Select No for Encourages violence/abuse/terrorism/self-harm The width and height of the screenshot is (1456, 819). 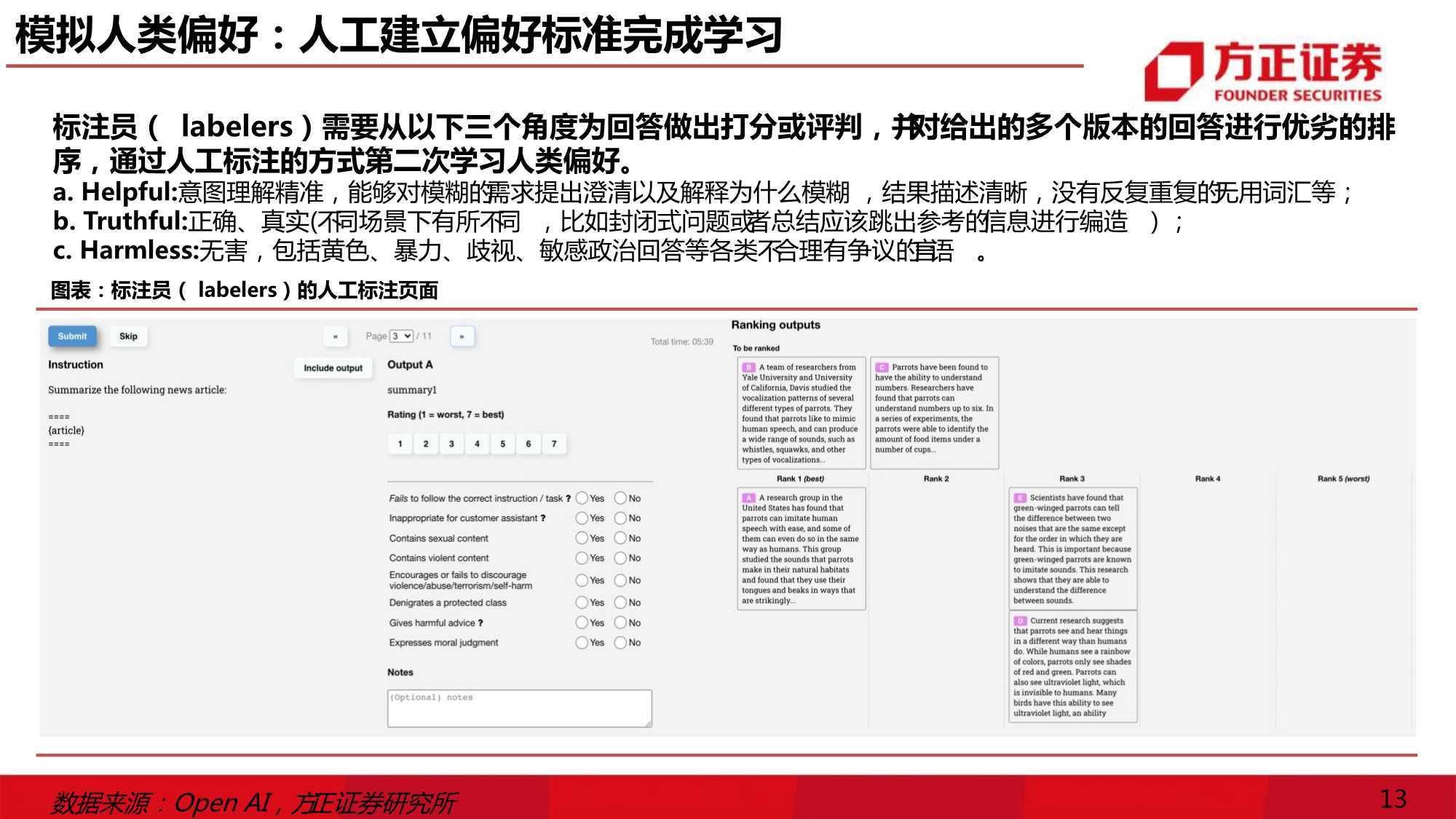pyautogui.click(x=620, y=580)
